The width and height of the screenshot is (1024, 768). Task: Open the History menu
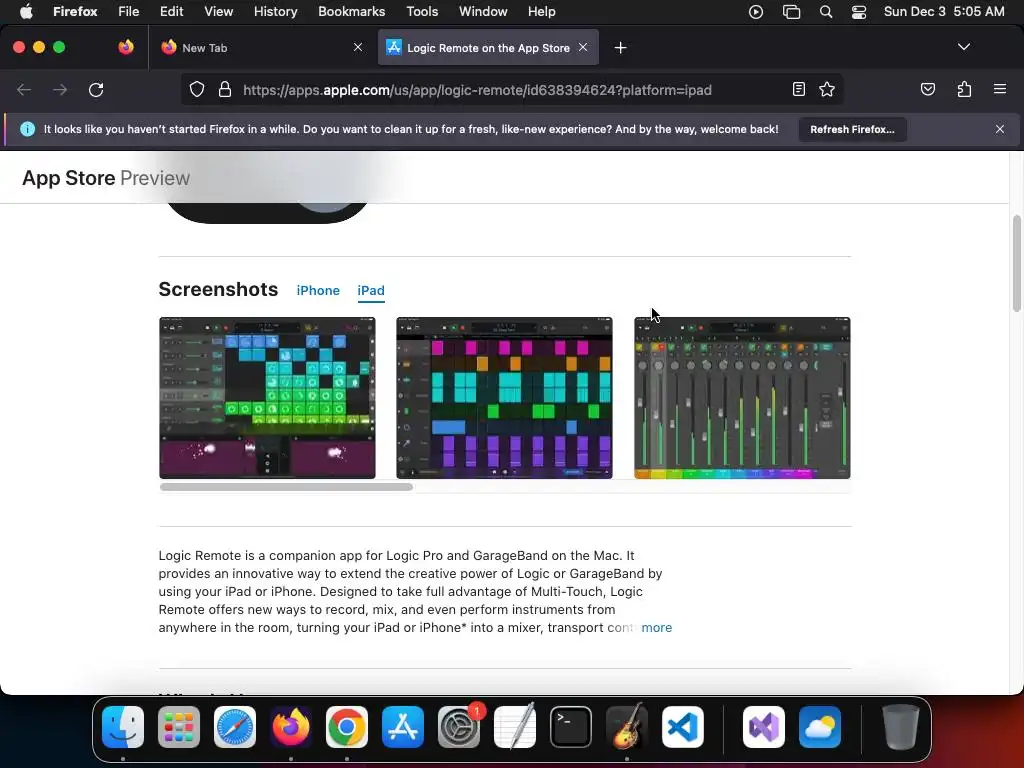click(275, 12)
